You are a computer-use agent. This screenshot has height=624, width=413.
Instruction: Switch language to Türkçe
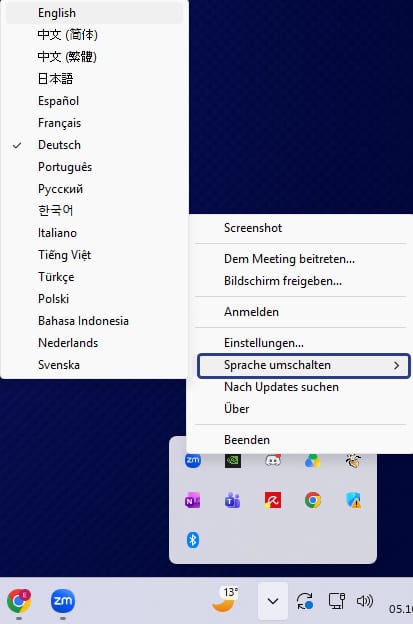[x=95, y=277]
